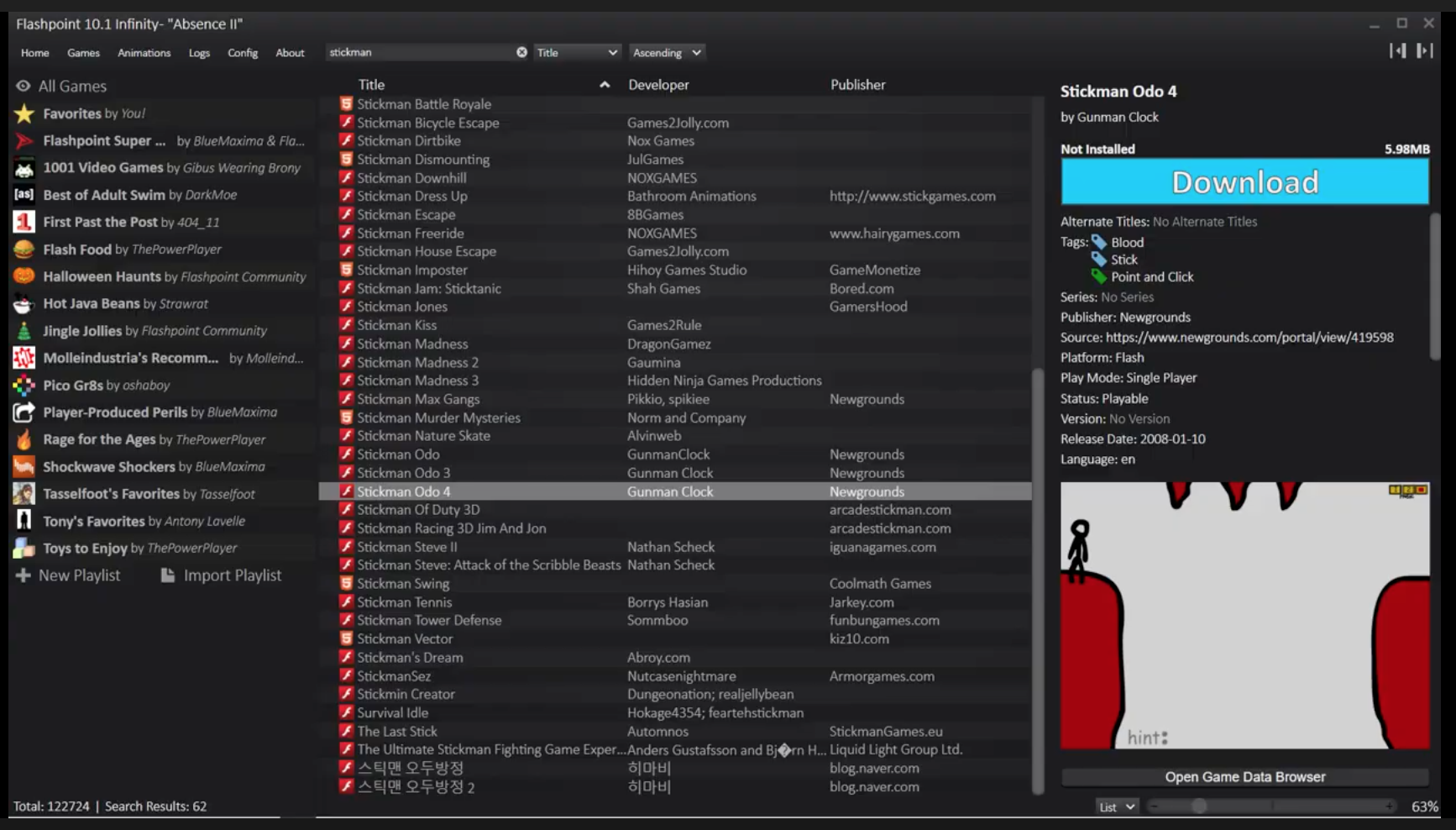Click the First Past the Post playlist icon
Screen dimensions: 1456x830
pos(24,222)
